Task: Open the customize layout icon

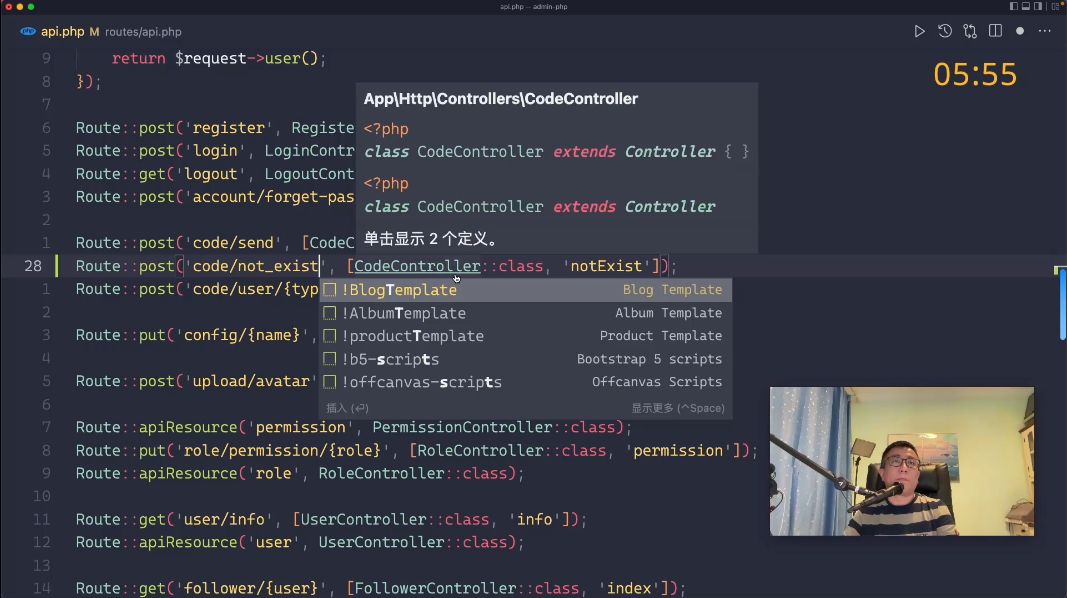Action: [1055, 6]
